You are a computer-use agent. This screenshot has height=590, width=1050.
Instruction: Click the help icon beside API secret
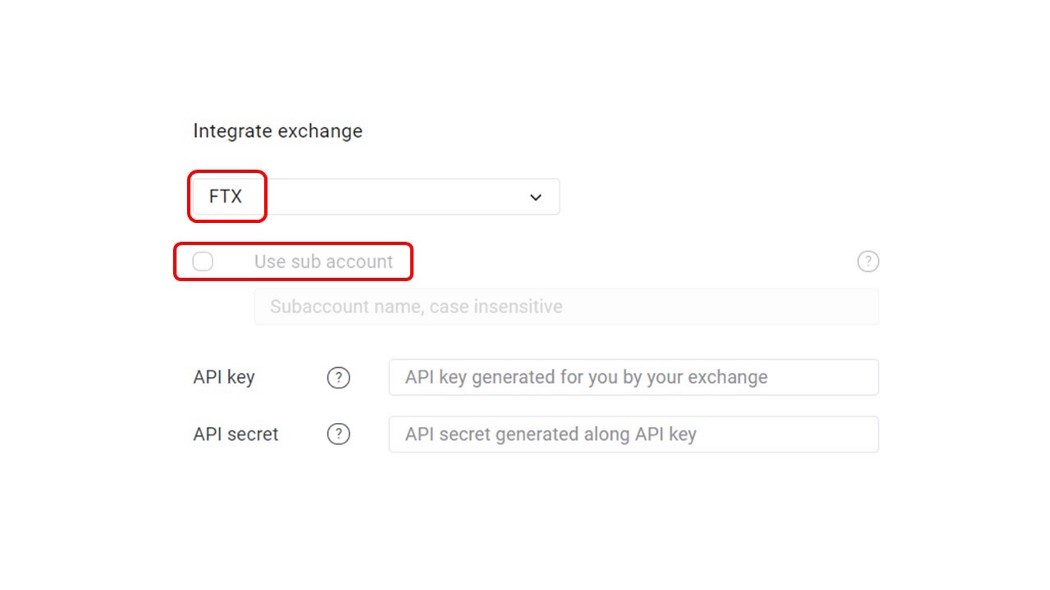338,434
